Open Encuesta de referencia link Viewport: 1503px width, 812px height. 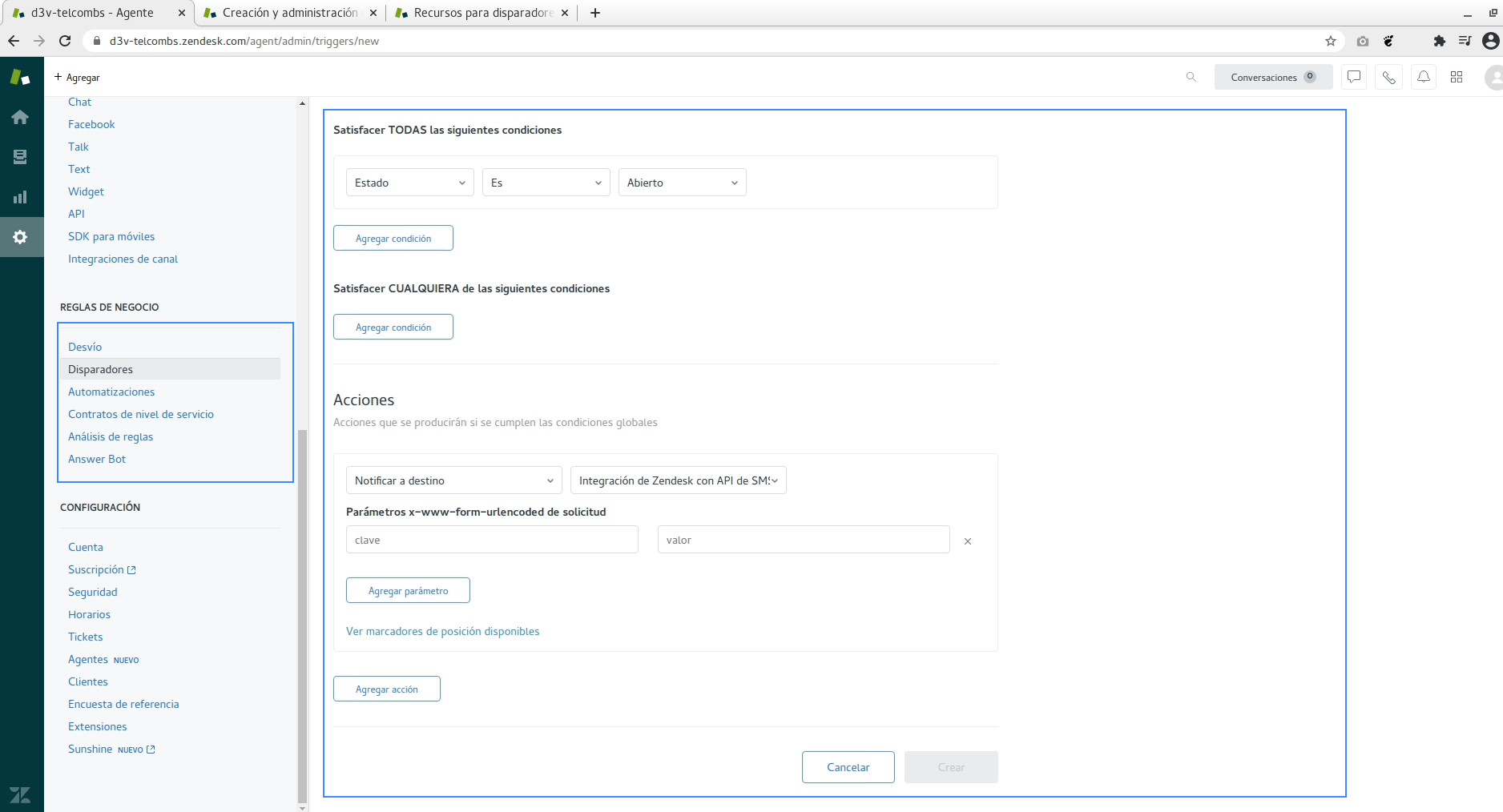pyautogui.click(x=123, y=704)
